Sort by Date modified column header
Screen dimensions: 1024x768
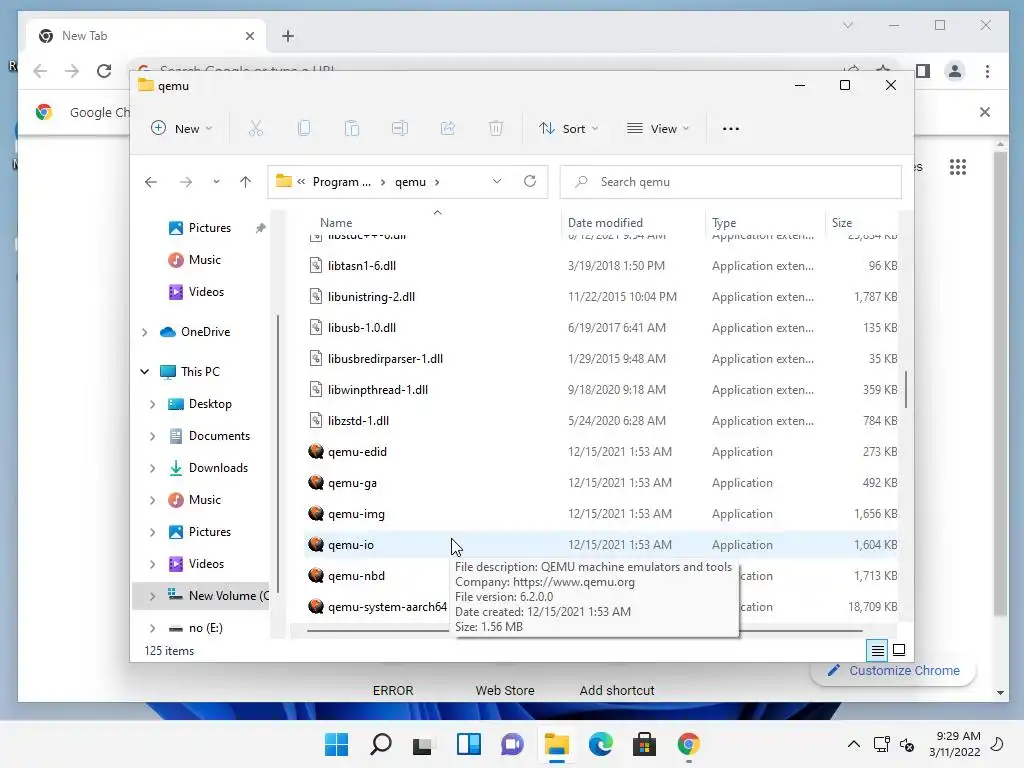(x=605, y=223)
